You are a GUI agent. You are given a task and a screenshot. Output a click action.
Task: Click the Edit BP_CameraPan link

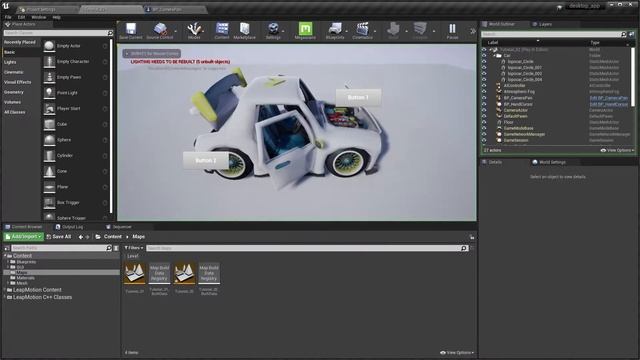tap(609, 98)
